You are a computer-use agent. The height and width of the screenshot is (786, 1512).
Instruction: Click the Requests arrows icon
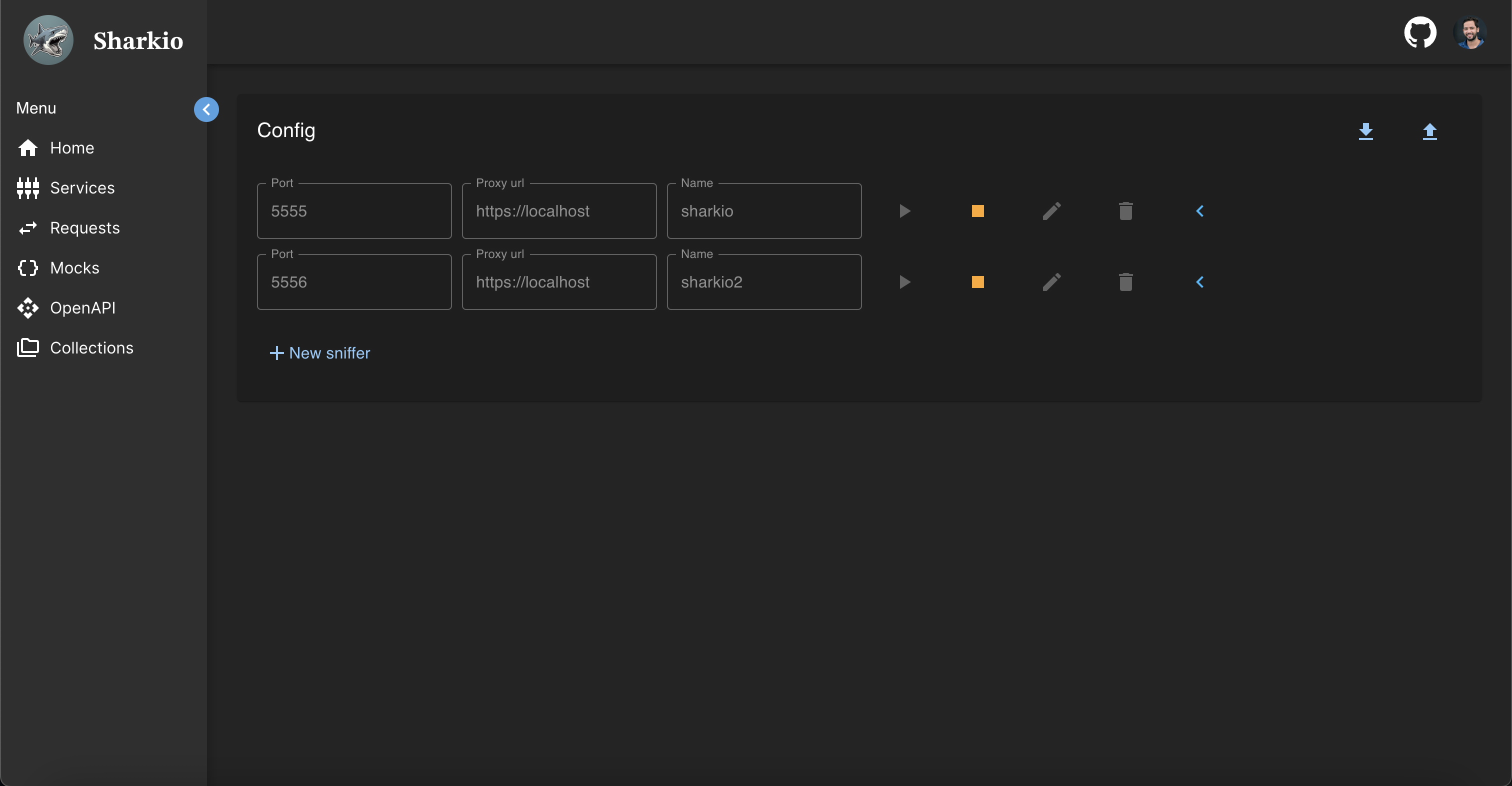[28, 228]
